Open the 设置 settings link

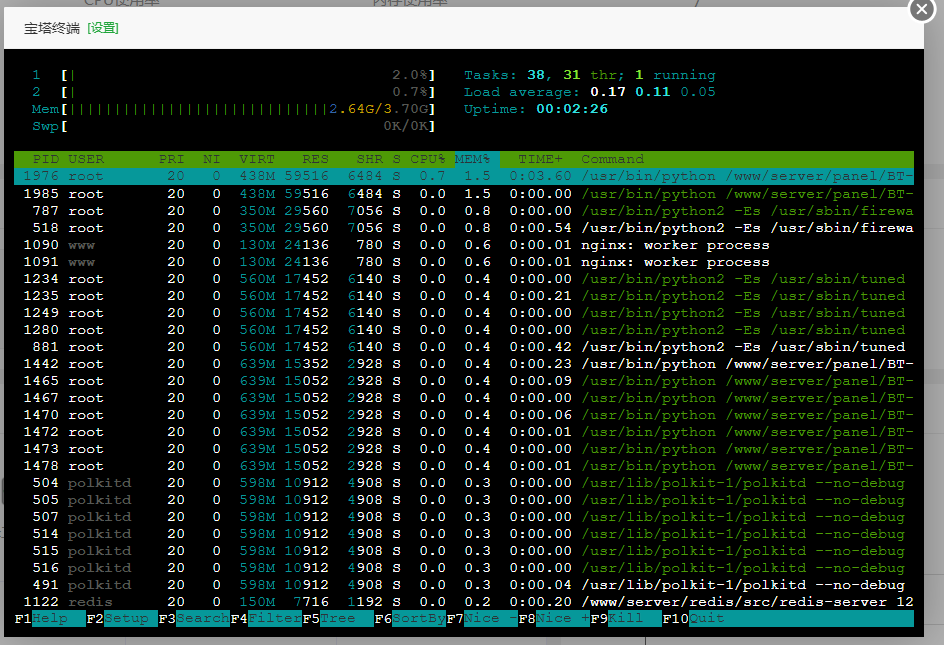pos(103,28)
